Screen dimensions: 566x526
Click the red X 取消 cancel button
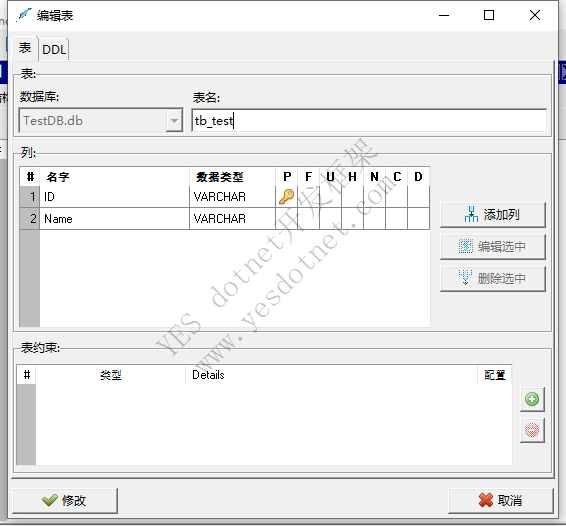click(x=501, y=500)
